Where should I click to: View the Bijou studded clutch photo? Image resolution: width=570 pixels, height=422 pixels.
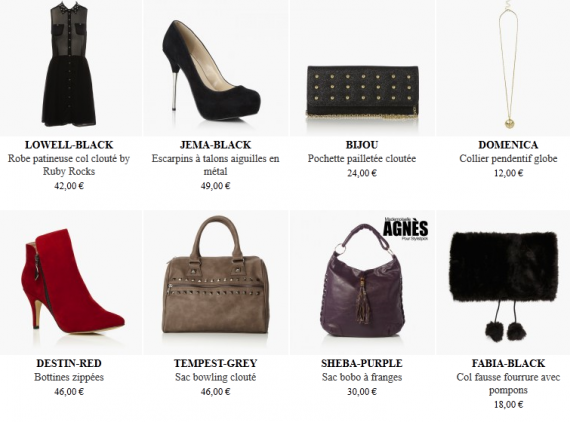[x=362, y=68]
